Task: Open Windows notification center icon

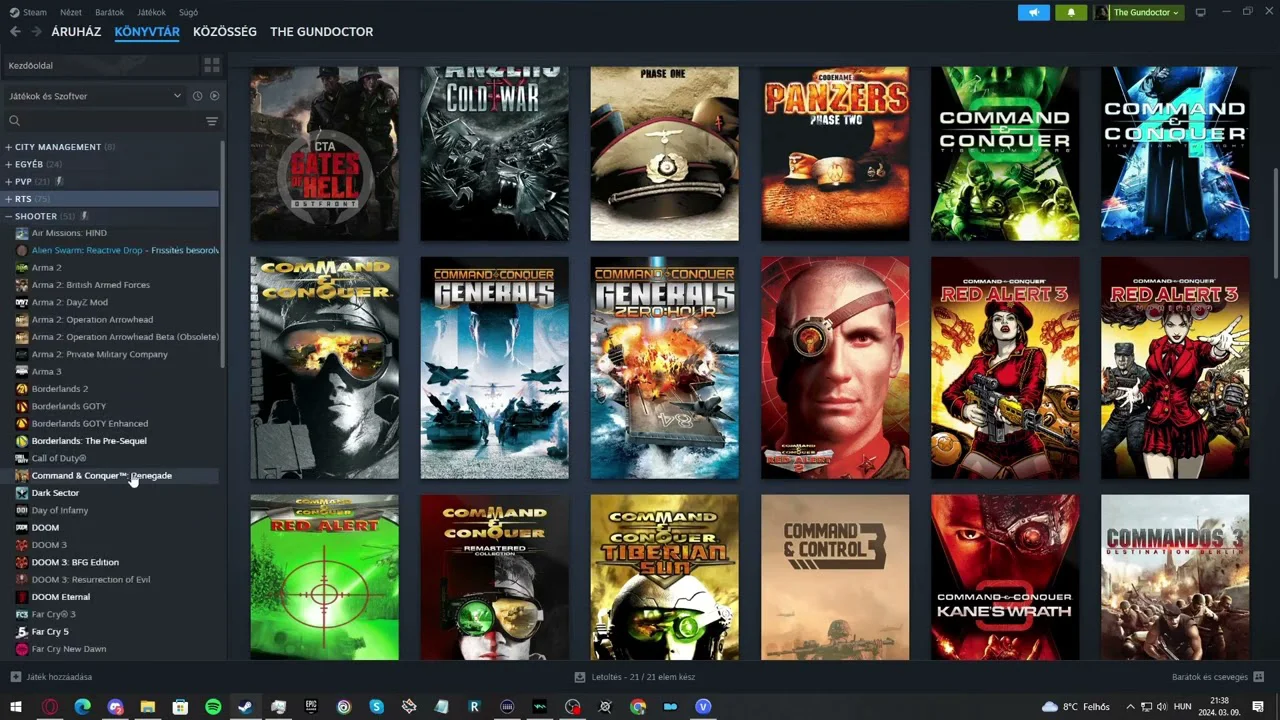Action: pyautogui.click(x=1258, y=707)
